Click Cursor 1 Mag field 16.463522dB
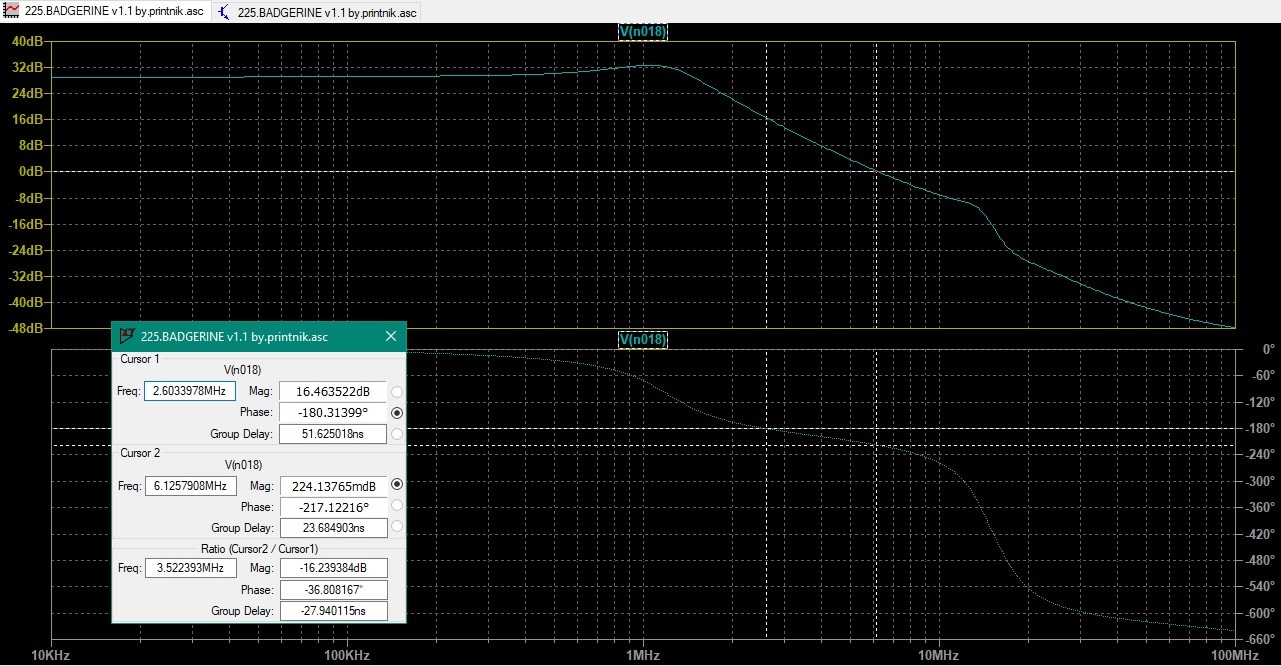Screen dimensions: 1281x666 (x=333, y=391)
